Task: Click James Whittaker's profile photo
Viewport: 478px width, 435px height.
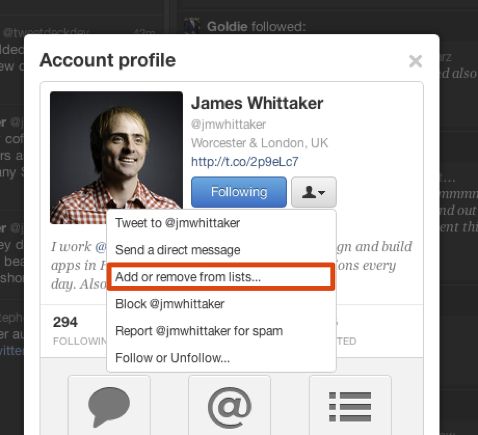Action: pos(116,157)
